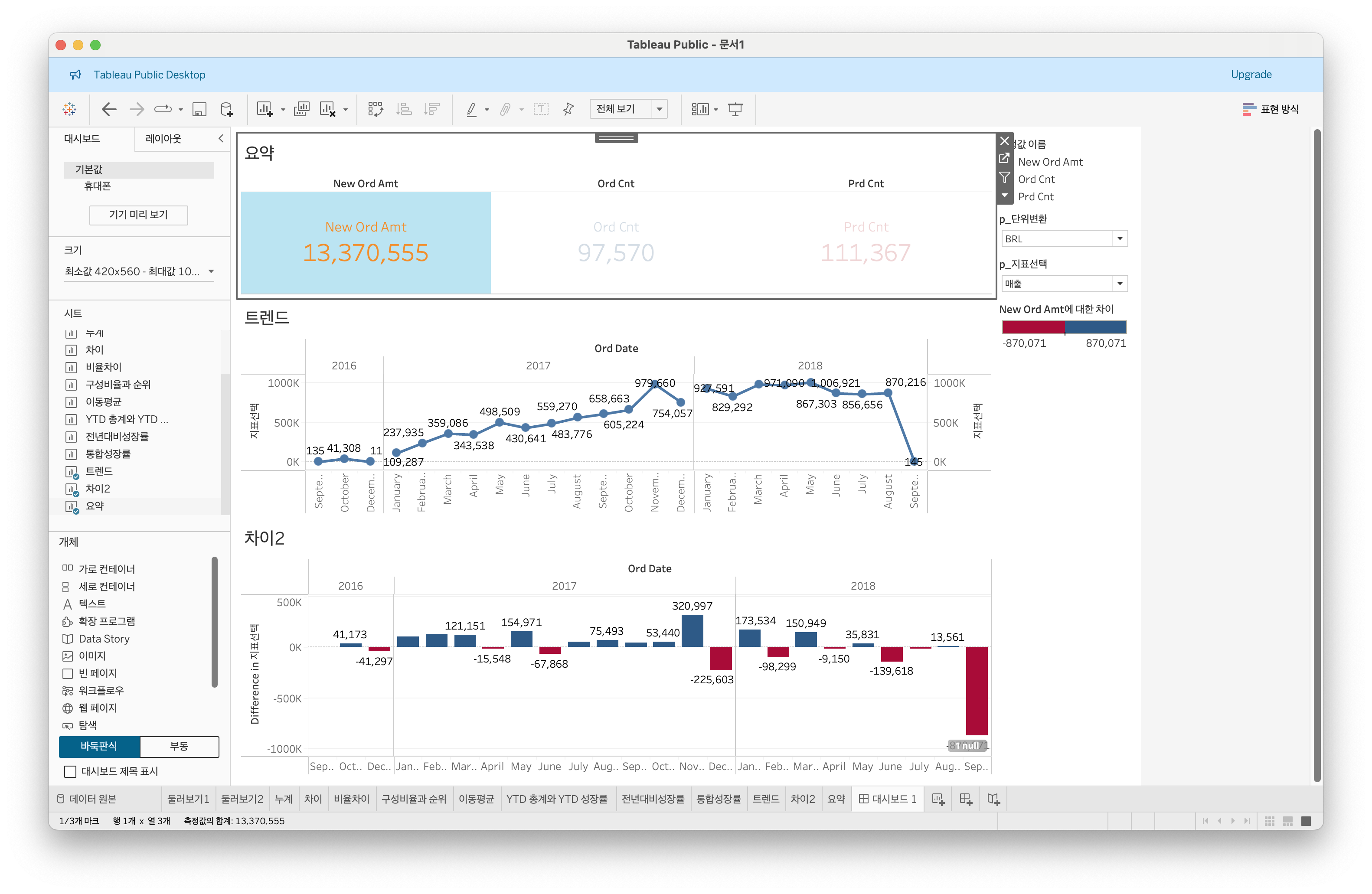Screen dimensions: 1372x894
Task: Click the pin (fix axis) icon
Action: click(568, 110)
